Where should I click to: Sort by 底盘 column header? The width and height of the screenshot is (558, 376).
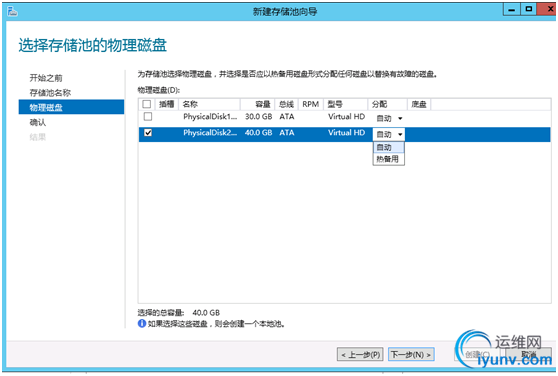coord(419,104)
